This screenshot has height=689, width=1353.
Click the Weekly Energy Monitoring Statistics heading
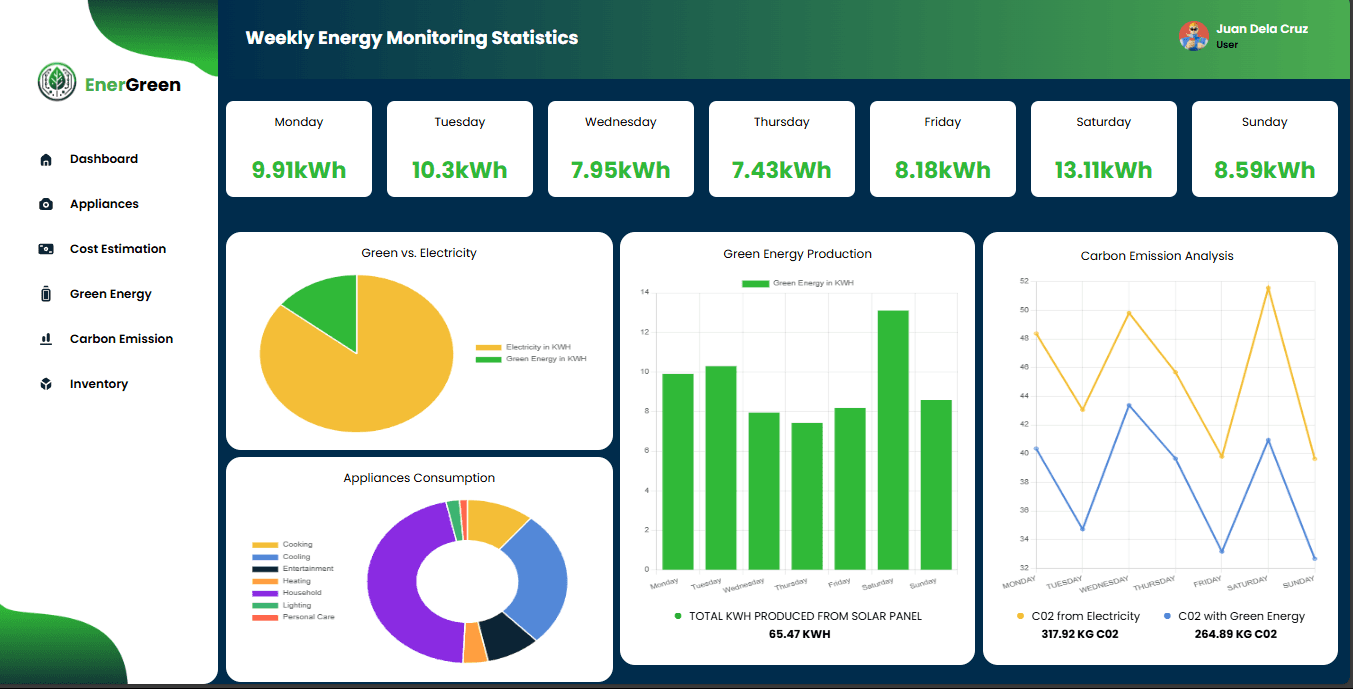412,38
